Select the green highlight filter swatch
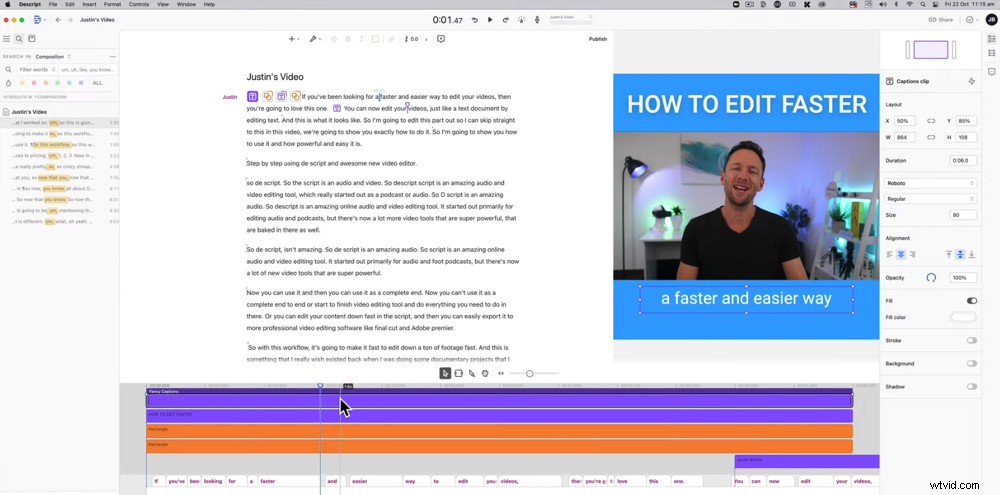1000x495 pixels. pos(57,83)
